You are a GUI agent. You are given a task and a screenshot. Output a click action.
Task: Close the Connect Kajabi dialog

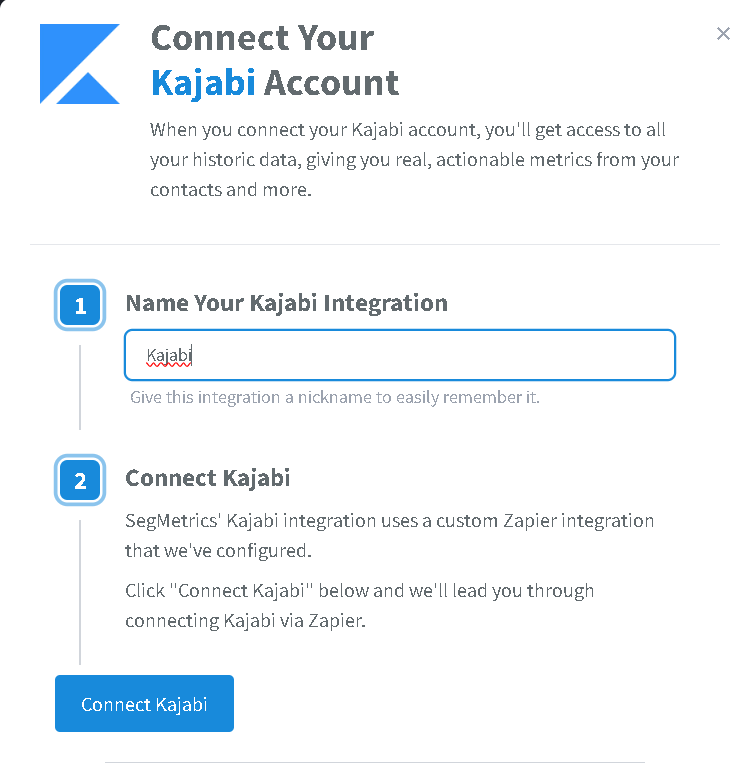tap(723, 34)
